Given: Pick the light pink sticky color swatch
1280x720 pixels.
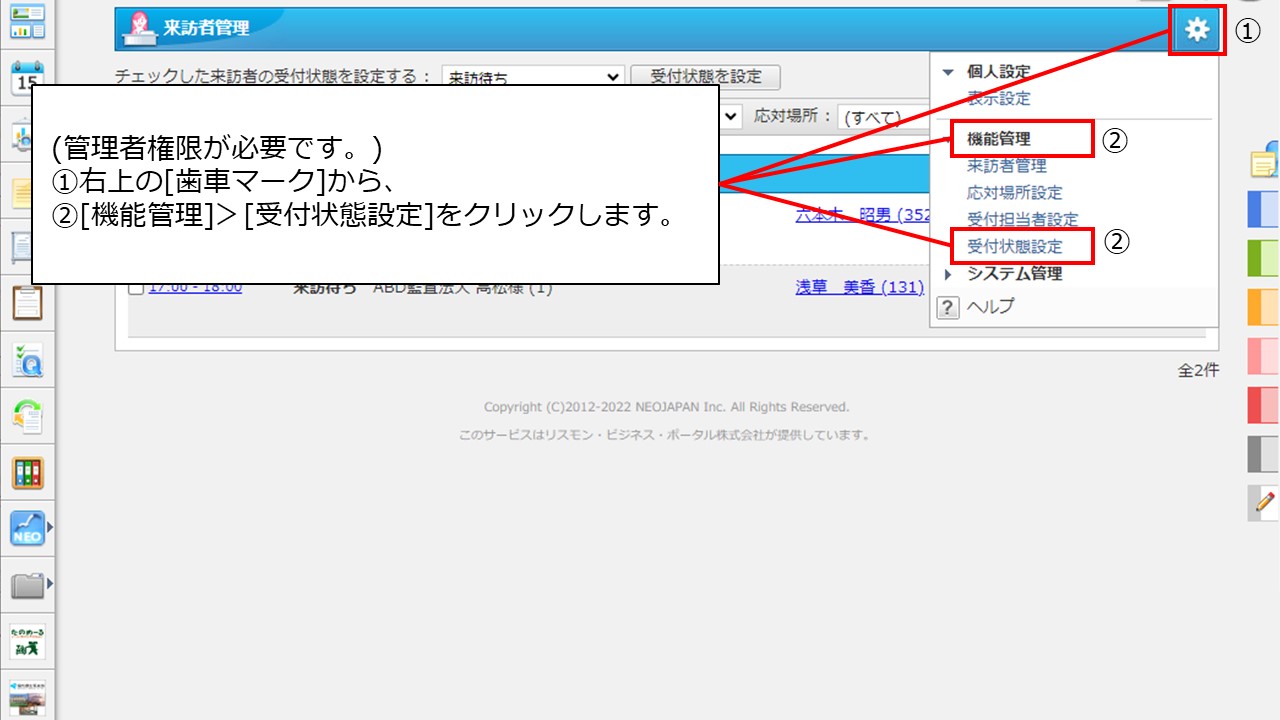Looking at the screenshot, I should point(1264,356).
